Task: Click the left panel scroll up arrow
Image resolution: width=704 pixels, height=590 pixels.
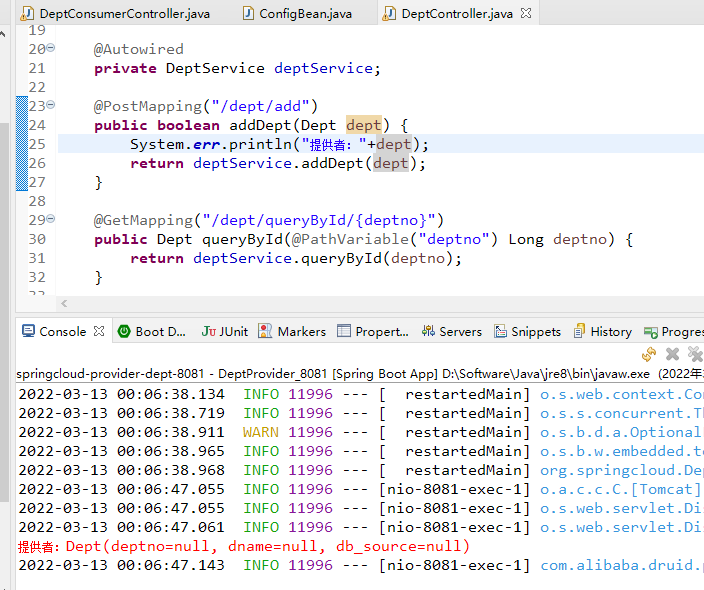Action: pos(3,34)
